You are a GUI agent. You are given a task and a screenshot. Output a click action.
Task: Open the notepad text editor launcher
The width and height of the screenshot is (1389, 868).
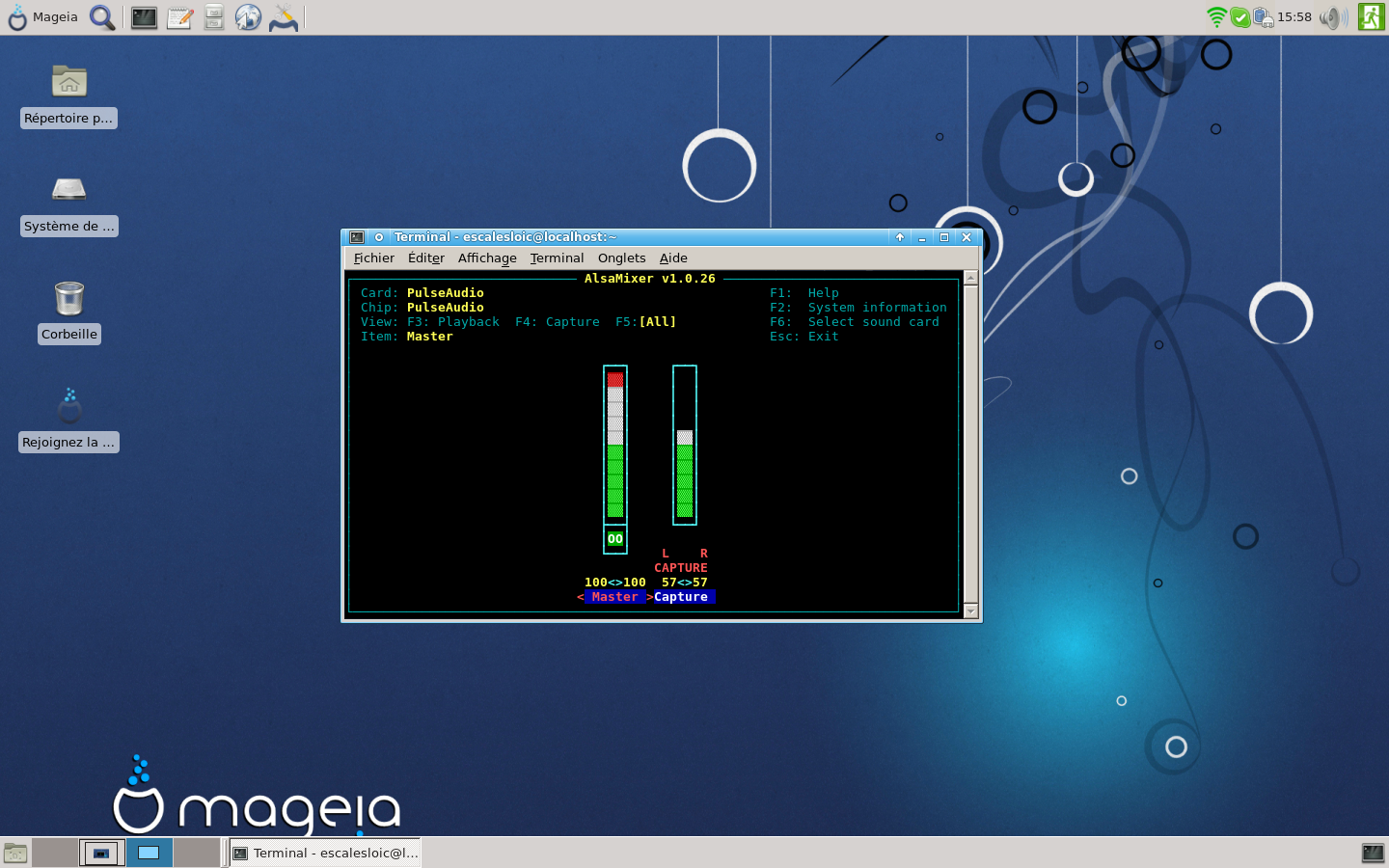pyautogui.click(x=179, y=17)
